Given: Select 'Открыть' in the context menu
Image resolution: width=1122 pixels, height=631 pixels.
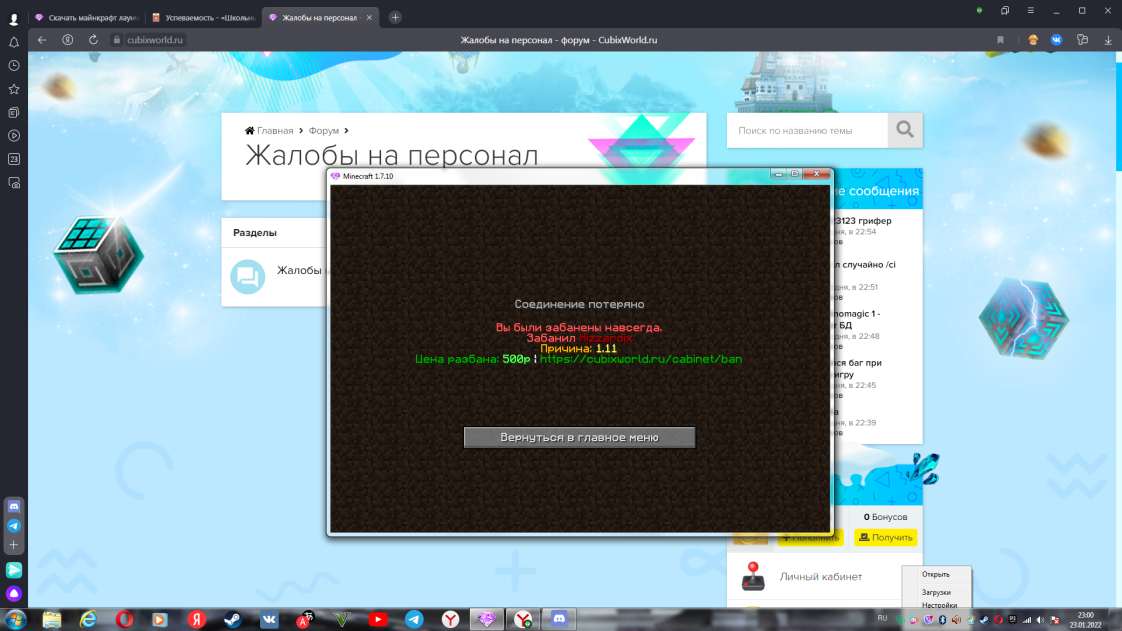Looking at the screenshot, I should [x=936, y=574].
